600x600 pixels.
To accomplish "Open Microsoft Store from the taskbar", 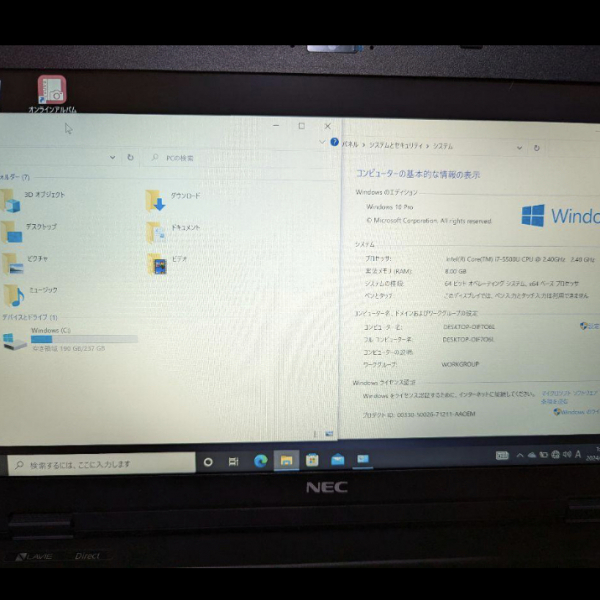I will click(312, 460).
